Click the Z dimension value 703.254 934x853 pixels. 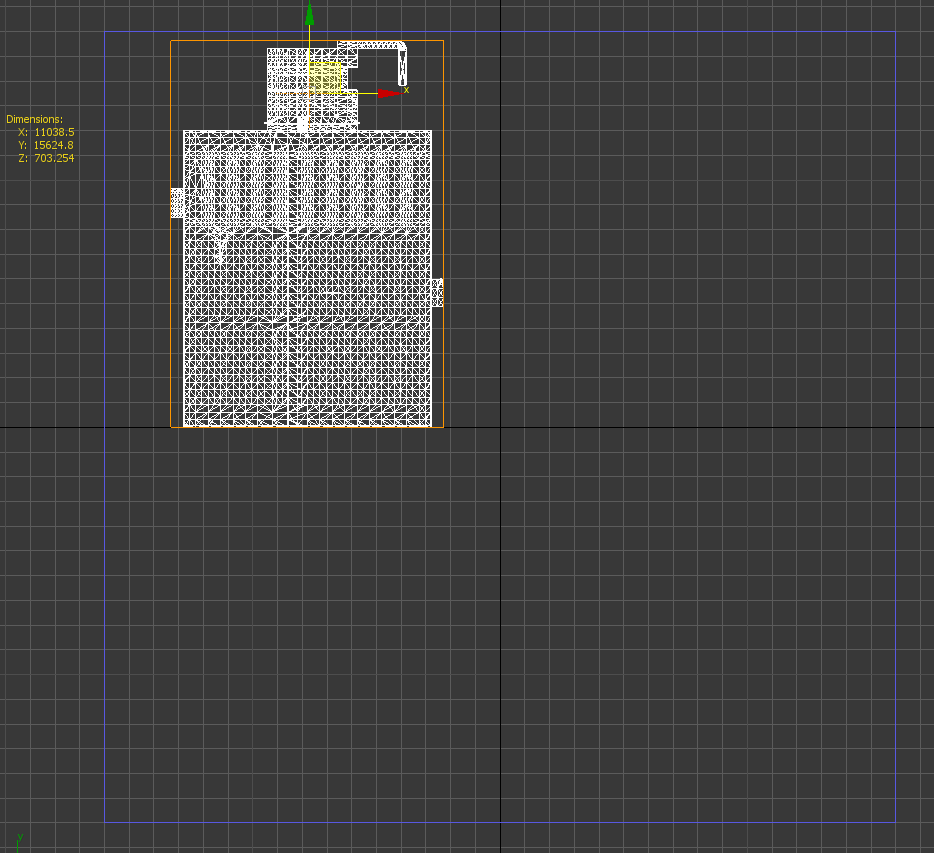coord(54,158)
